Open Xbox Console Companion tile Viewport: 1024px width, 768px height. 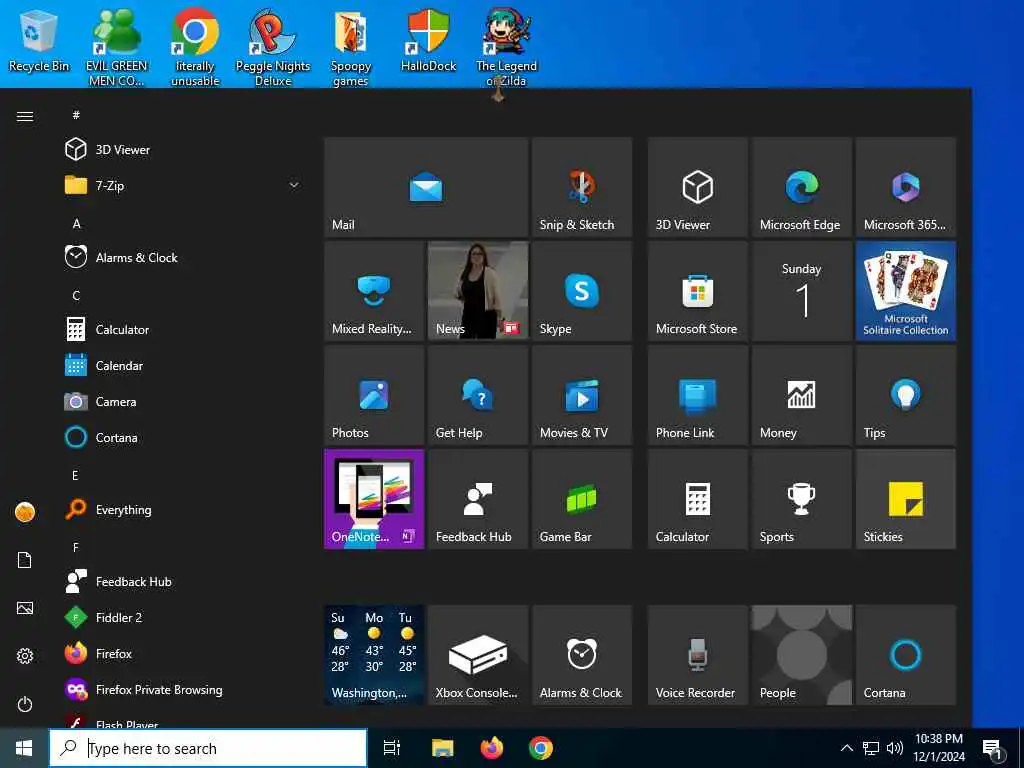click(x=478, y=655)
